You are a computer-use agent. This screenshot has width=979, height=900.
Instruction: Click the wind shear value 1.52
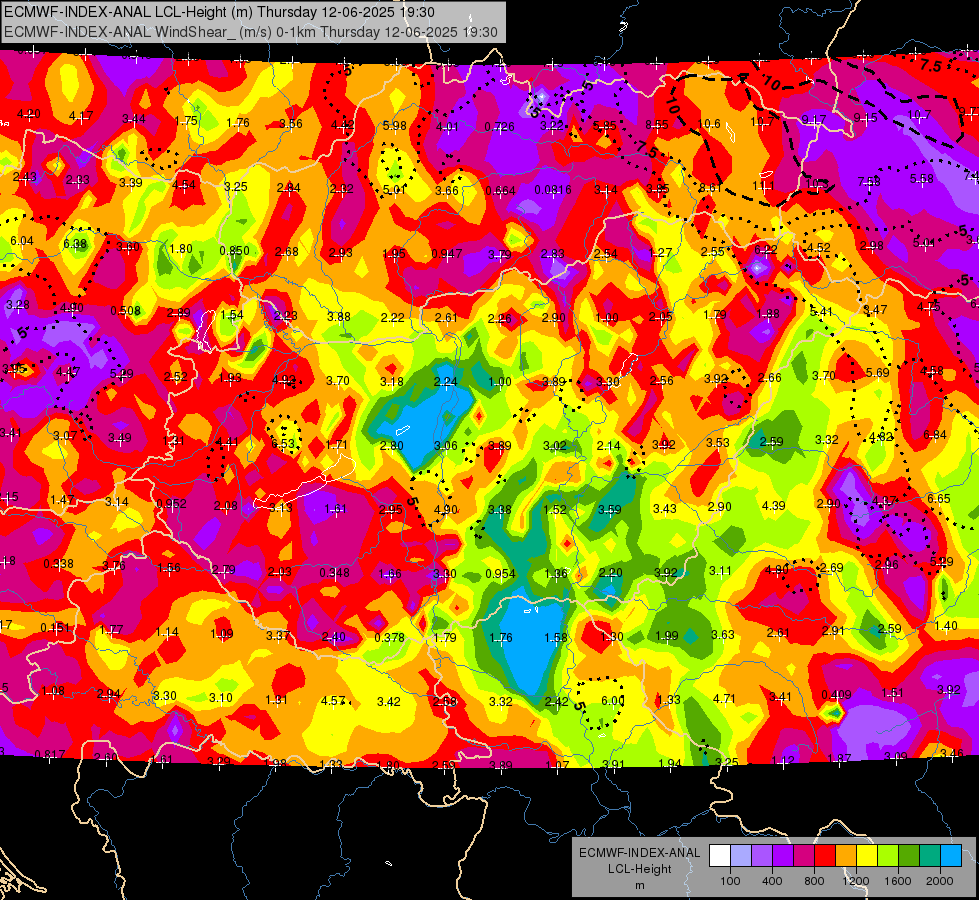[x=554, y=509]
